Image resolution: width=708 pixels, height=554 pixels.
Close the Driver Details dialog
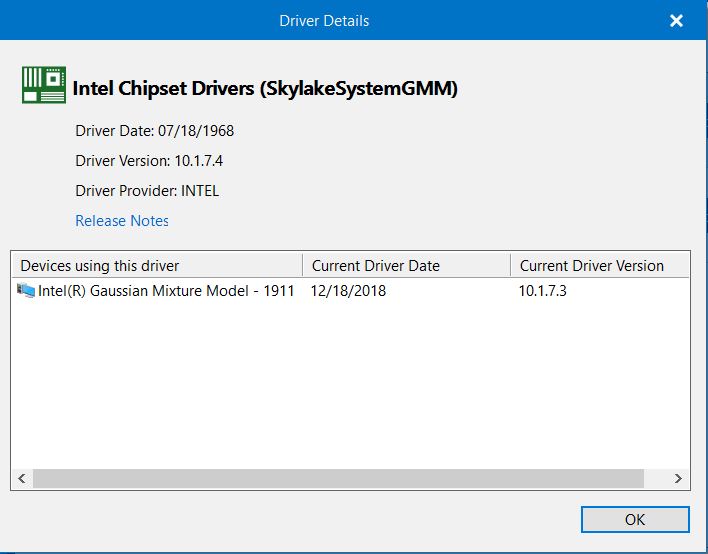[676, 20]
